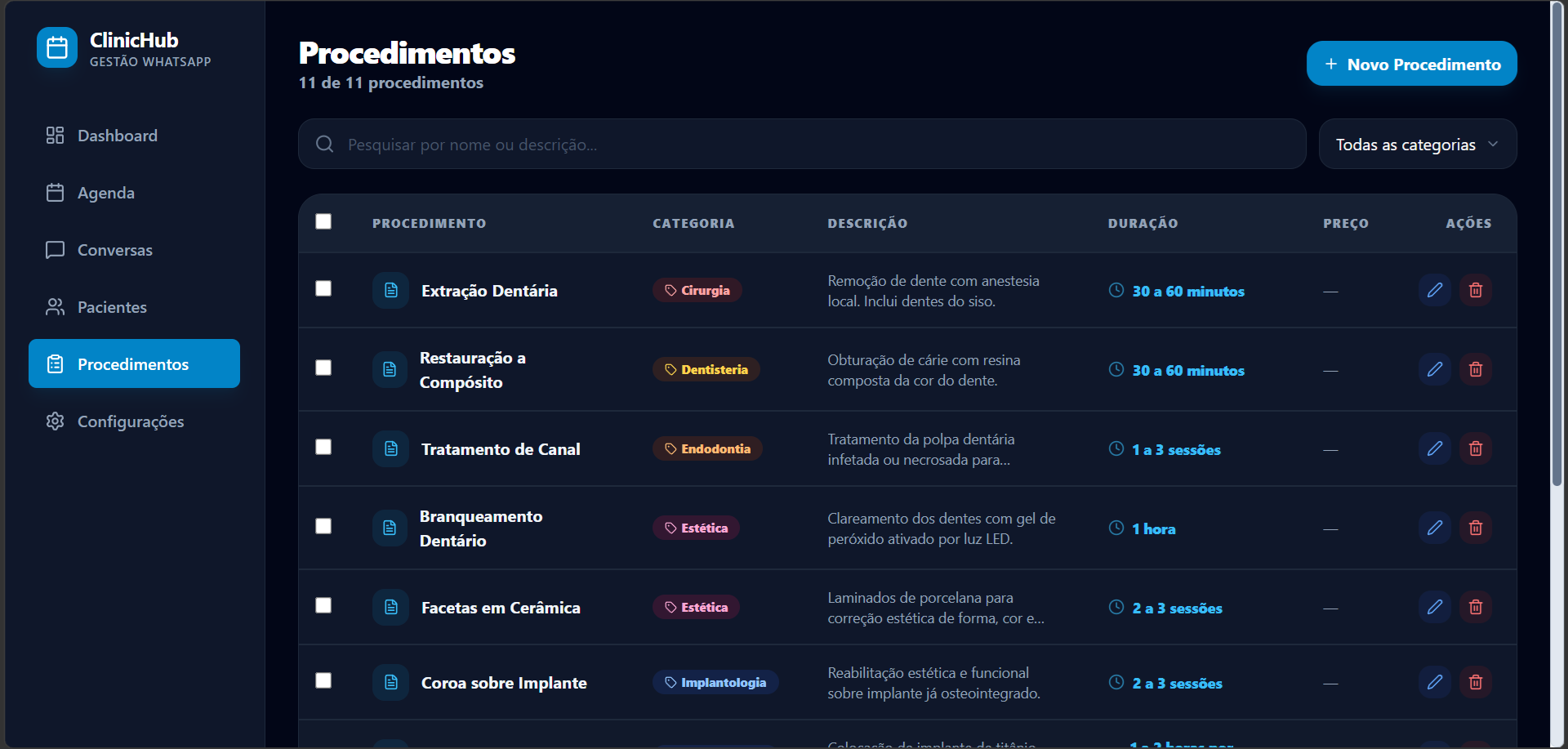Check the Branqueamento Dentário row checkbox
The height and width of the screenshot is (749, 1568).
pyautogui.click(x=323, y=526)
